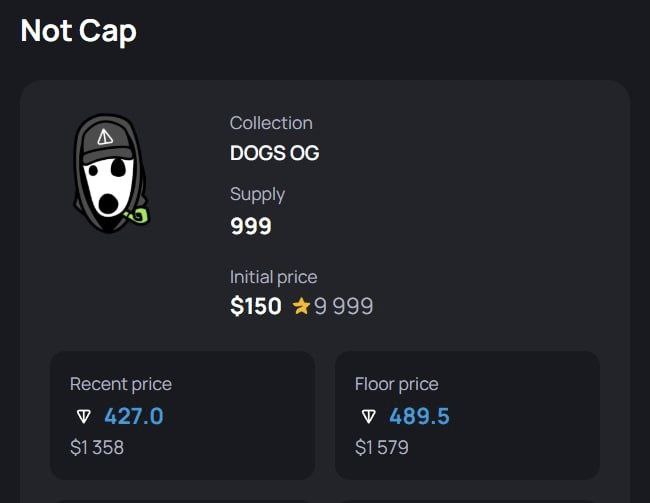
Task: Click the 489.5 floor price value
Action: 419,416
